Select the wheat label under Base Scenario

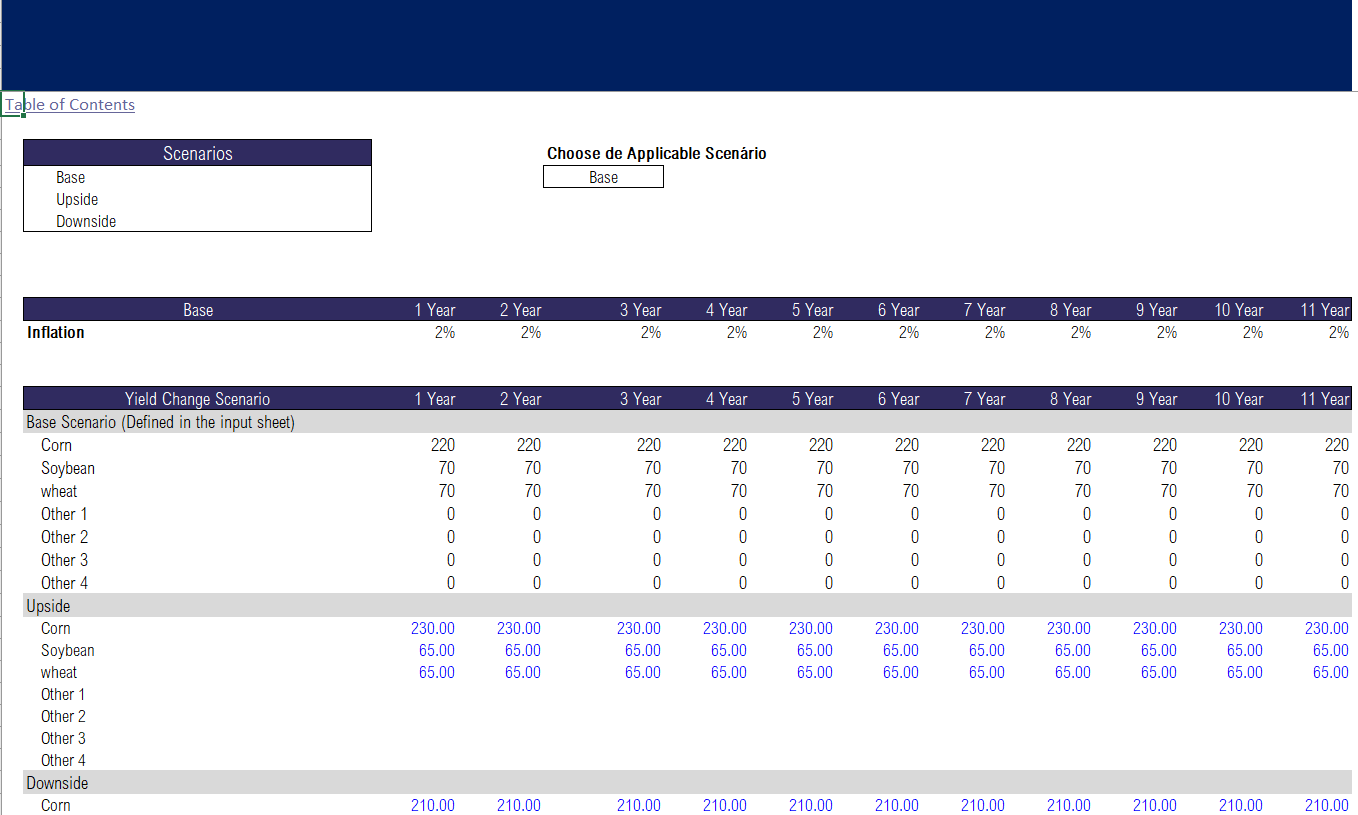[x=59, y=491]
